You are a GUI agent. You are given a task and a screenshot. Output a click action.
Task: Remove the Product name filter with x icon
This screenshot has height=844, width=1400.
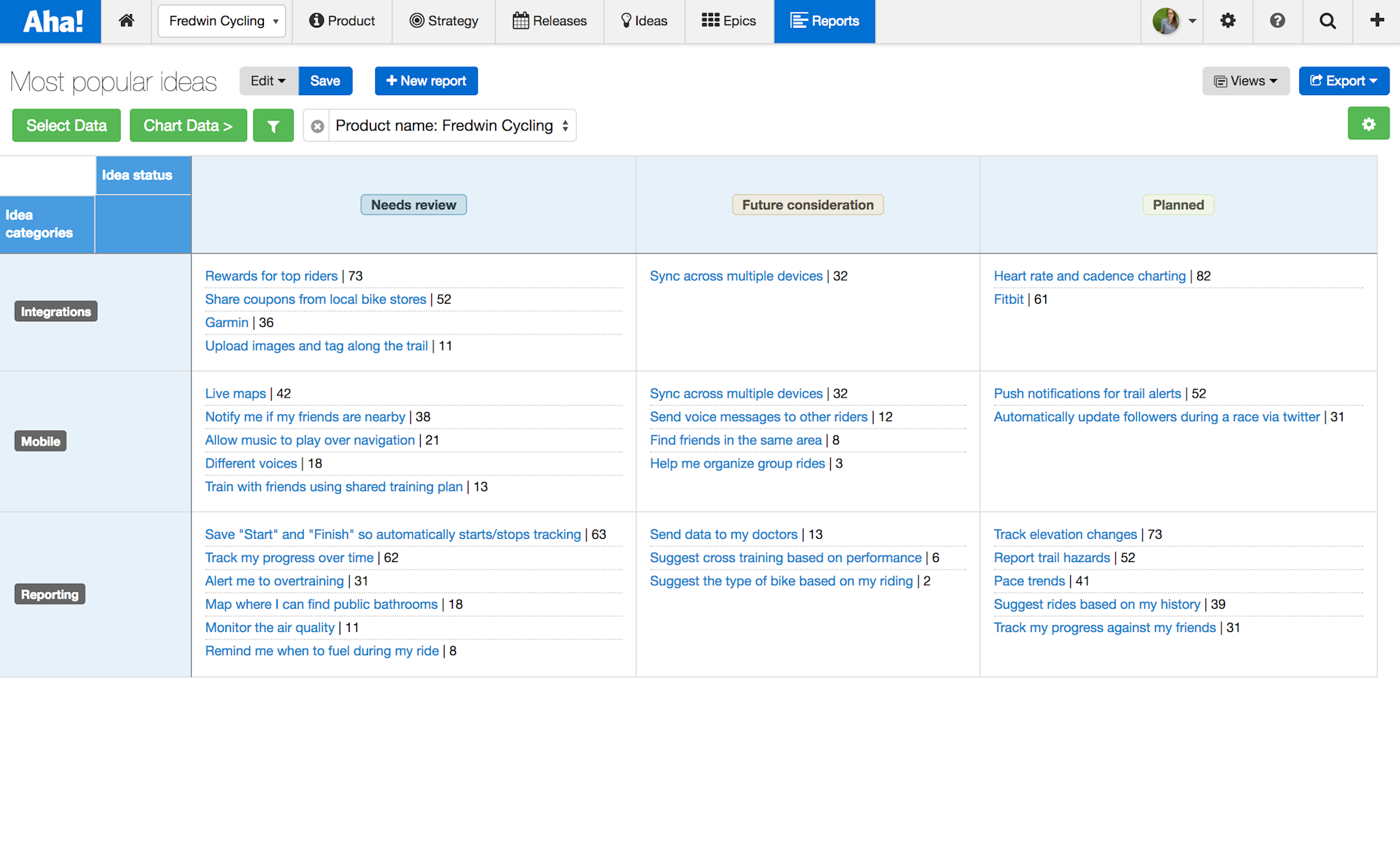[317, 126]
